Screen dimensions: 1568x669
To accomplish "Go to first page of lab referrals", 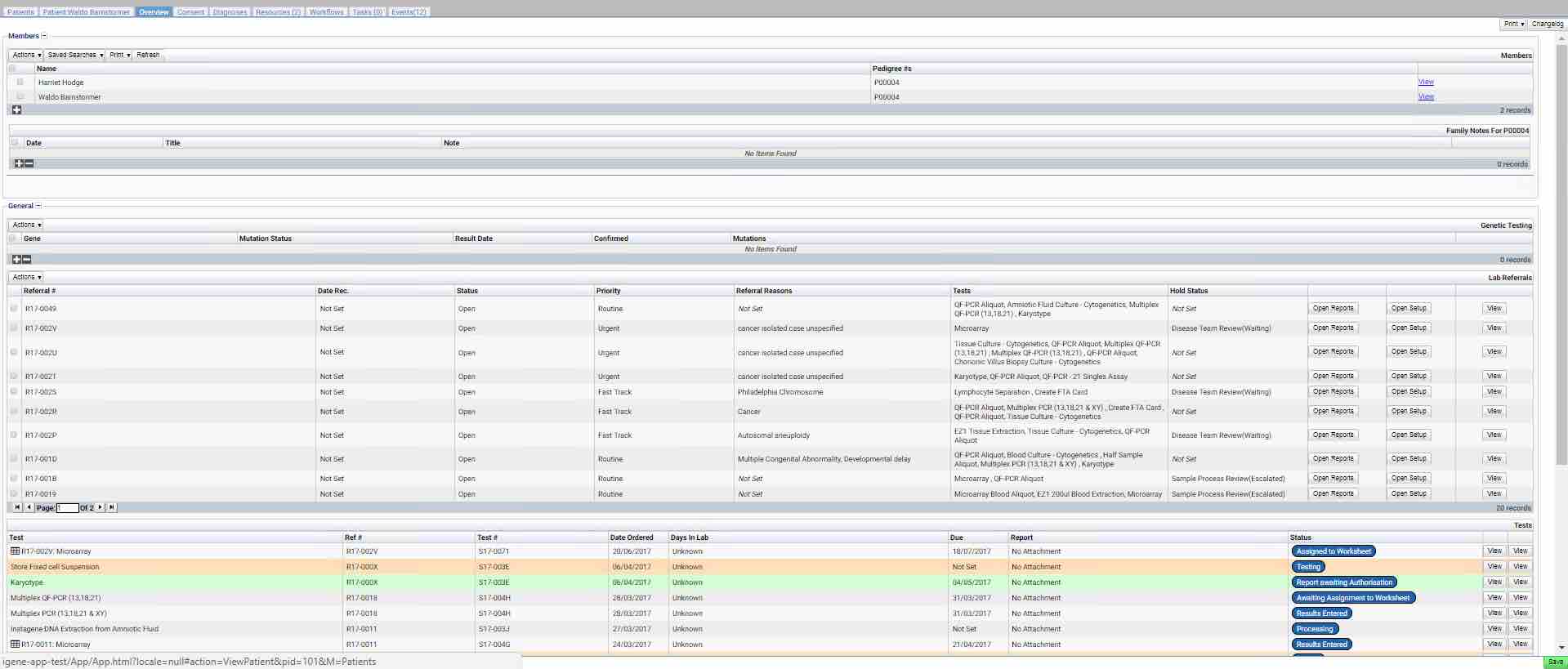I will (17, 507).
